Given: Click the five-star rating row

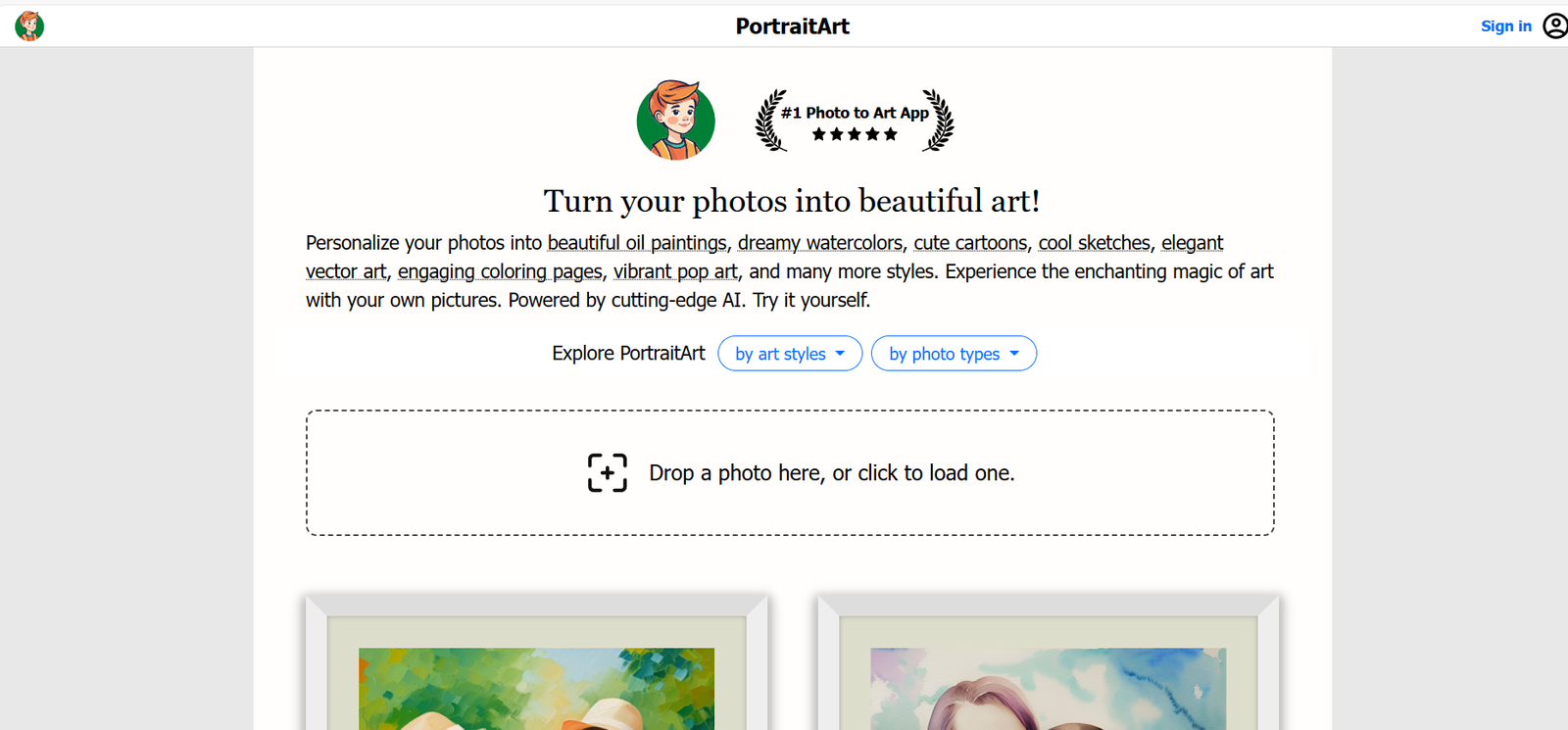Looking at the screenshot, I should pos(854,134).
